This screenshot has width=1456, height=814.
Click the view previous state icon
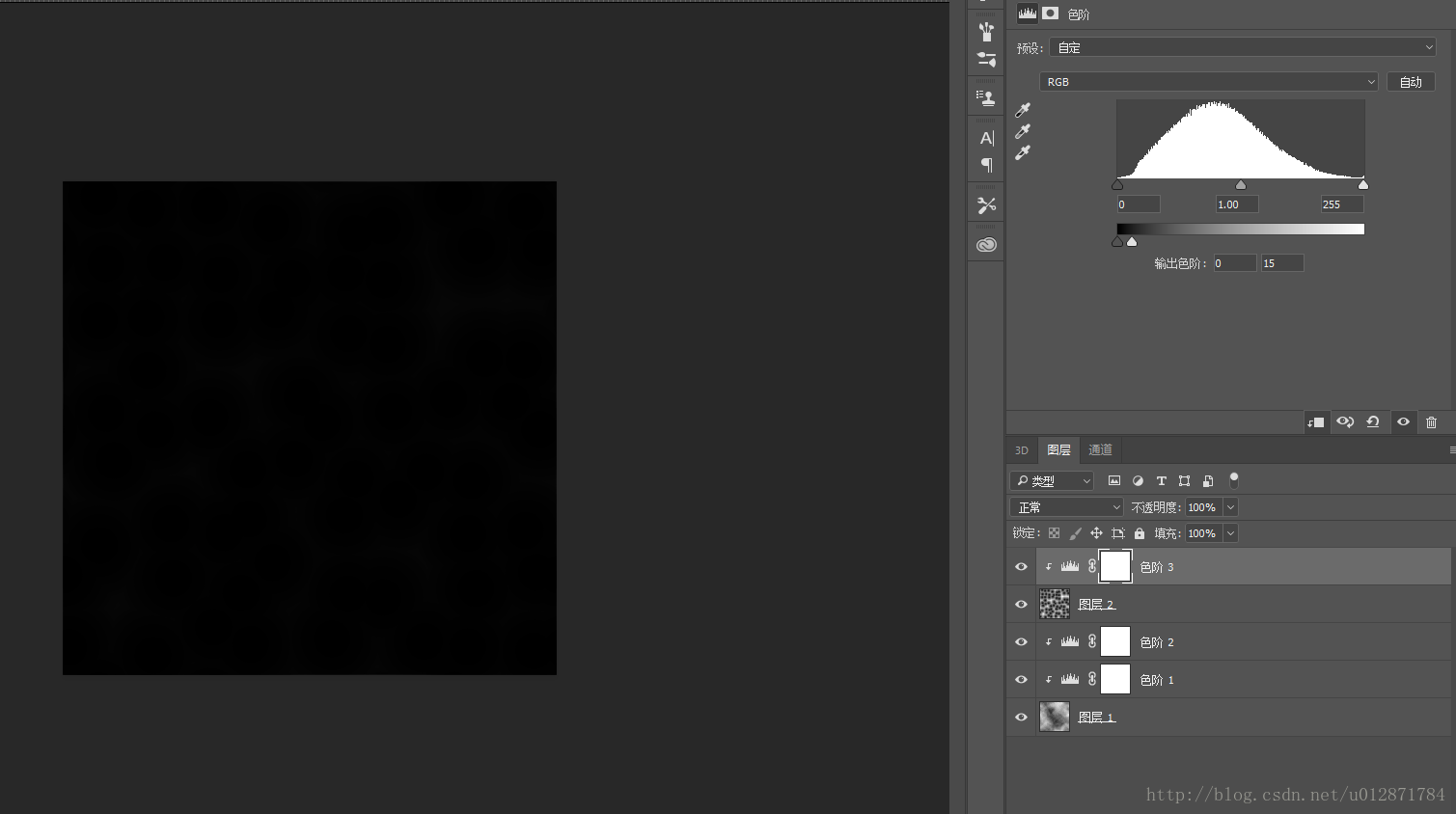[x=1345, y=422]
